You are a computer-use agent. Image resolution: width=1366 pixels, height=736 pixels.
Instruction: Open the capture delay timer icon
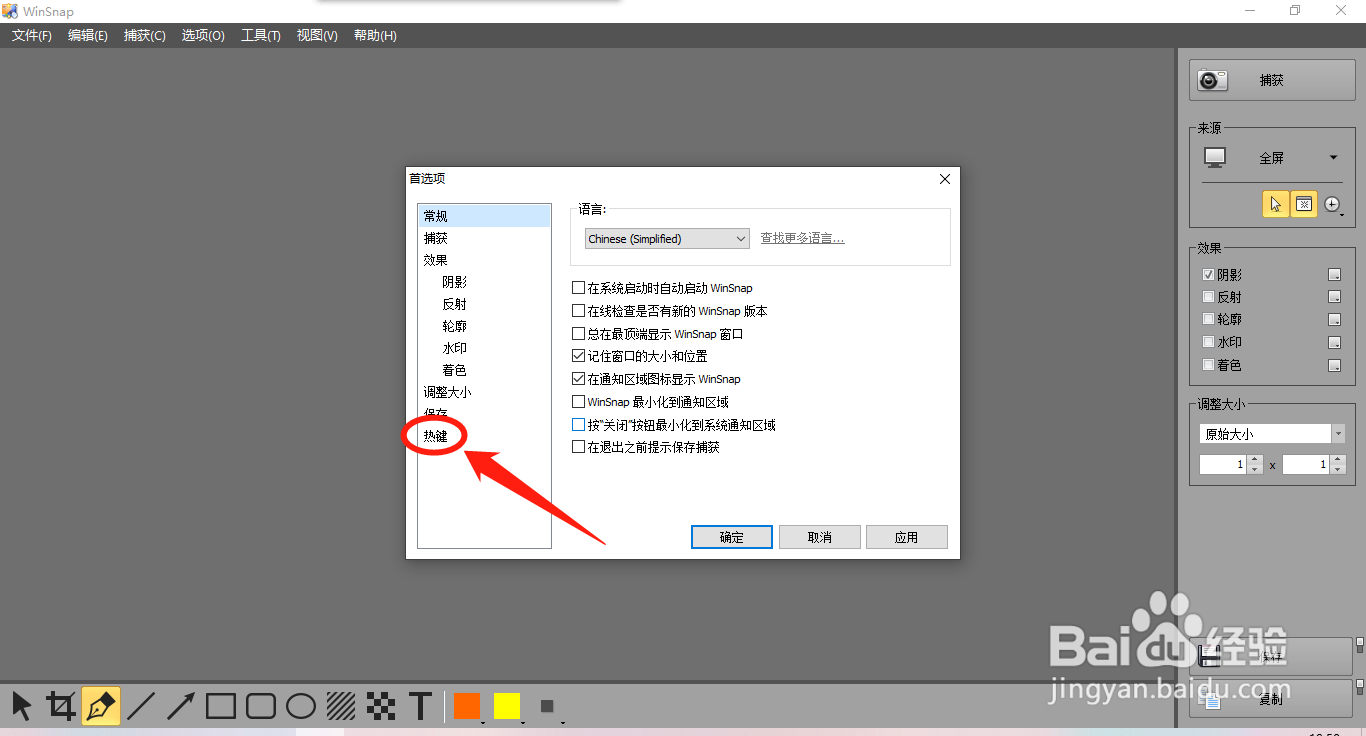point(1333,205)
